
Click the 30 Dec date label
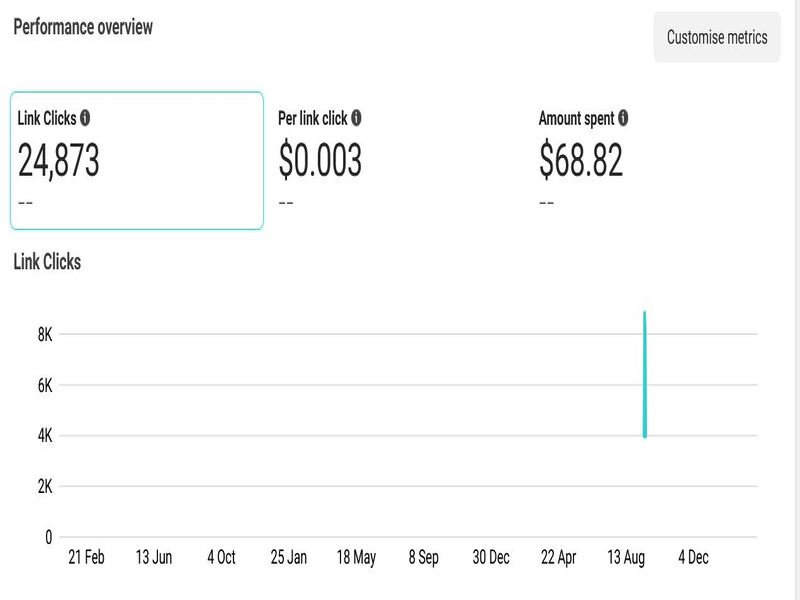tap(491, 558)
